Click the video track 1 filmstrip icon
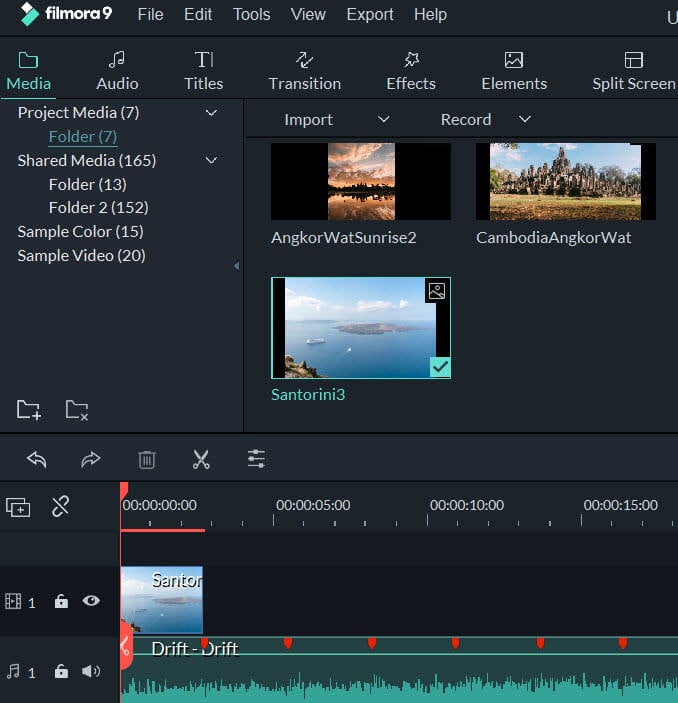 [13, 601]
